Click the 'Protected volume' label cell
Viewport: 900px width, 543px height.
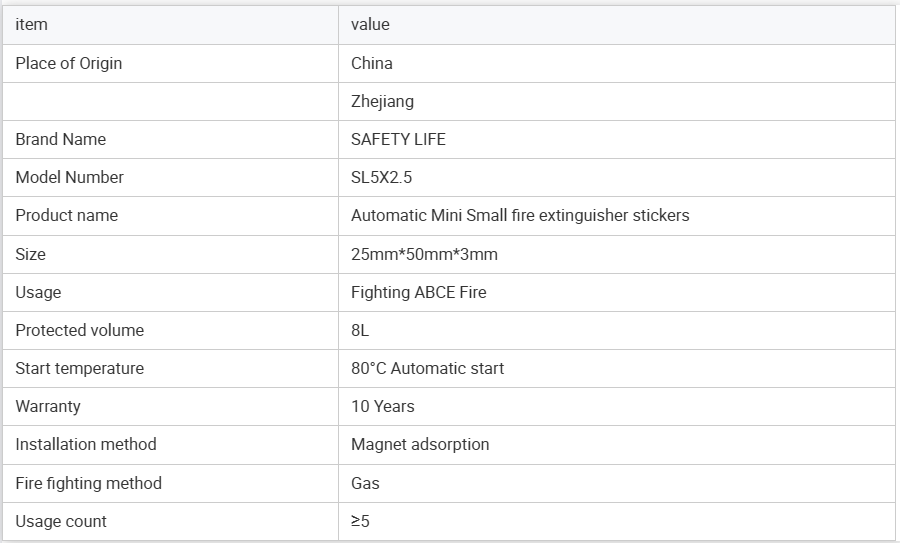(80, 330)
